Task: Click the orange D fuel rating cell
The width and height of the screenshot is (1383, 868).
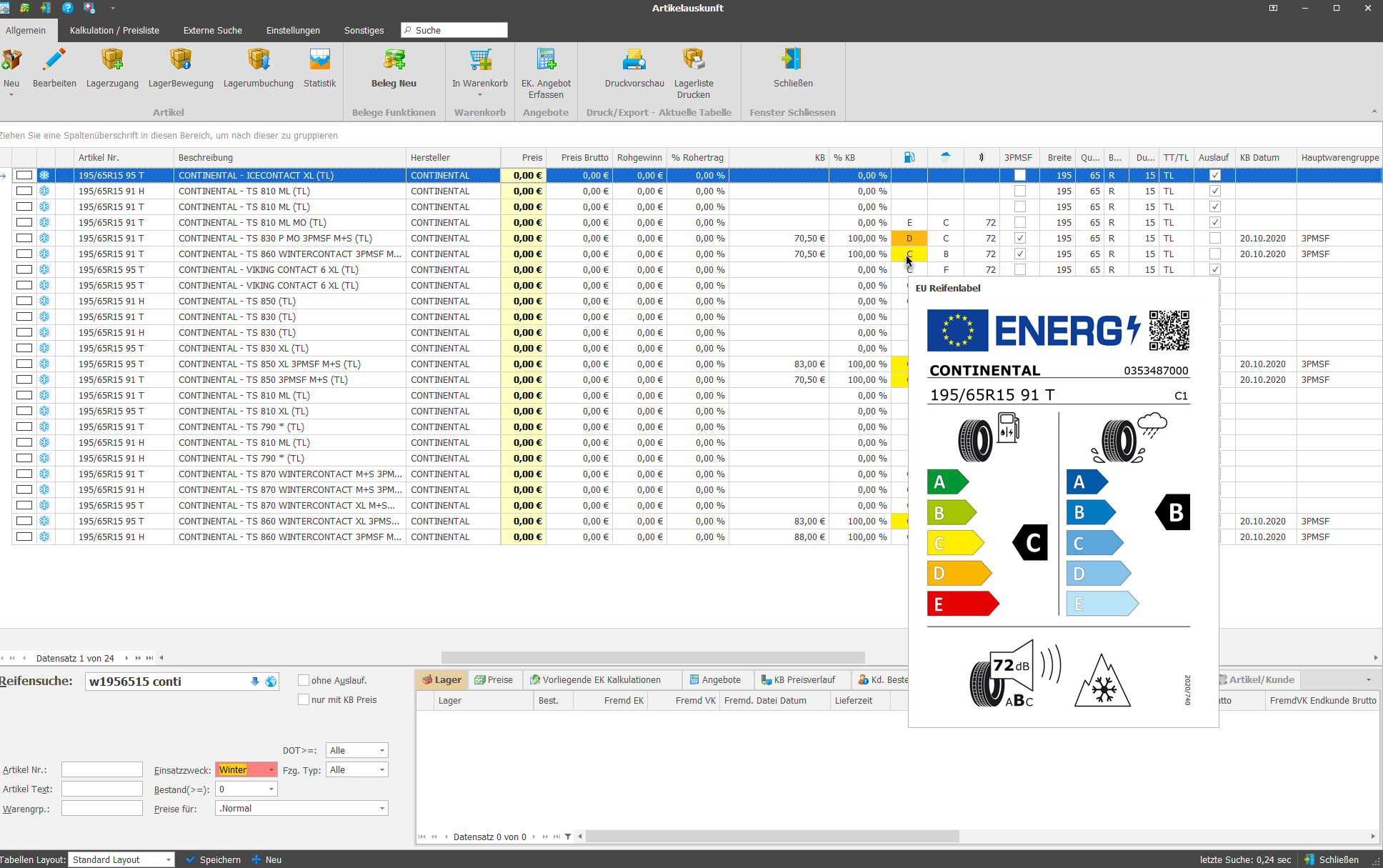Action: pyautogui.click(x=909, y=238)
